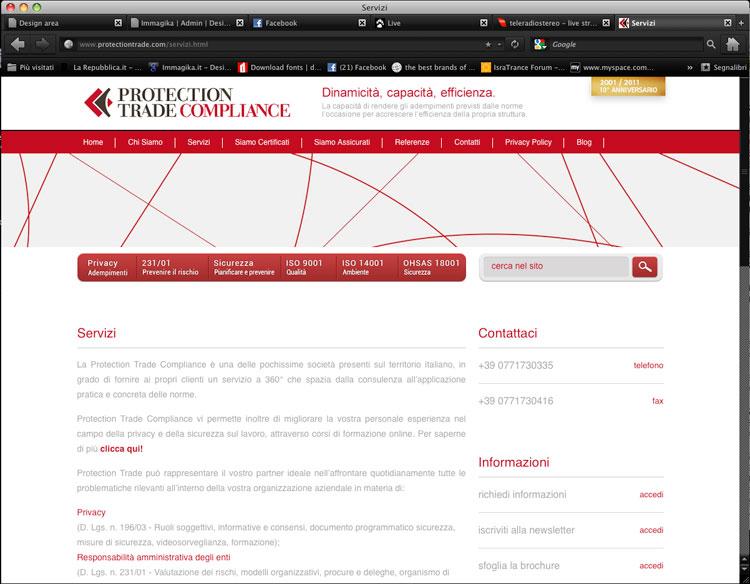This screenshot has height=584, width=750.
Task: Click the Protection Trade Compliance logo
Action: coord(187,102)
